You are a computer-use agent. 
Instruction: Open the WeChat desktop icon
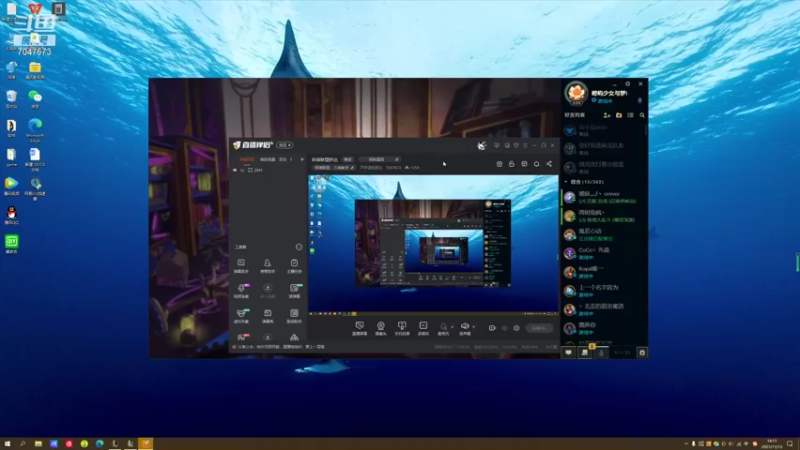coord(35,98)
